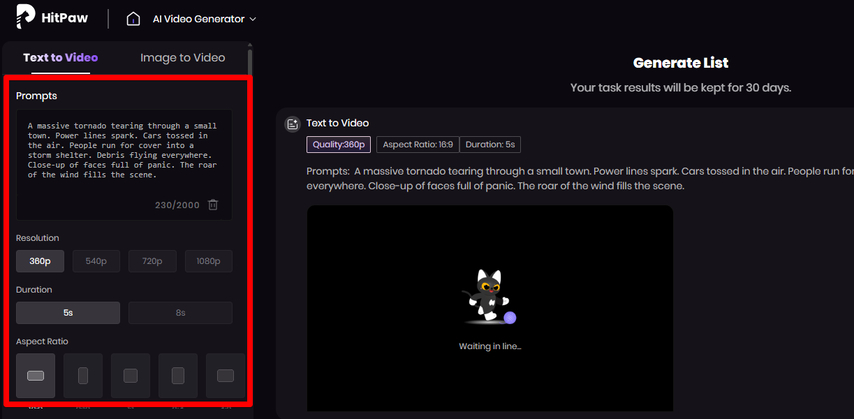
Task: Select the fourth aspect ratio portrait icon
Action: [x=178, y=375]
